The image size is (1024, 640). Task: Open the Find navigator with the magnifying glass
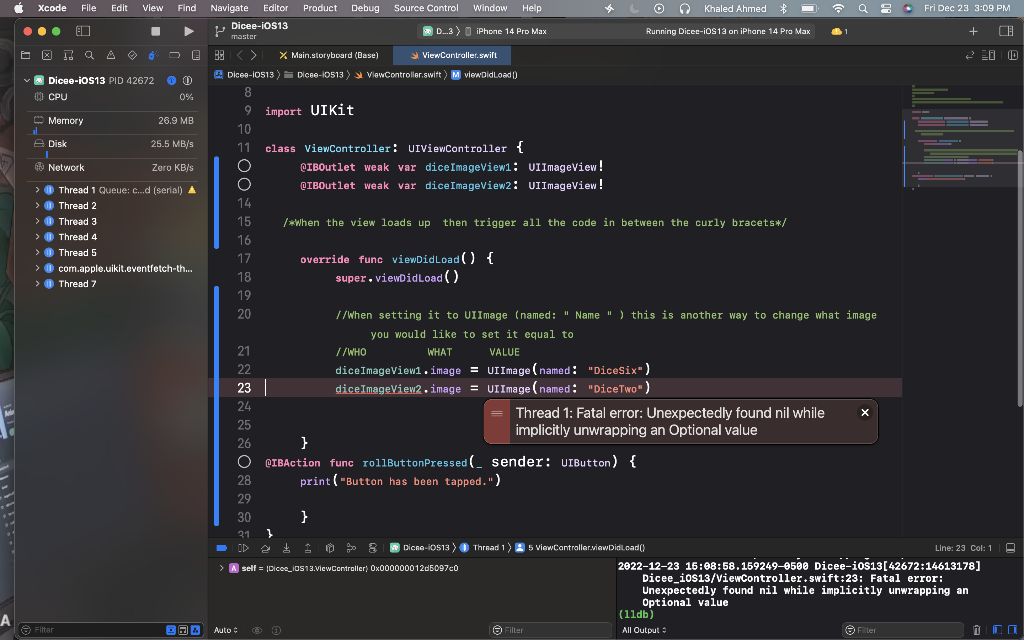(x=89, y=55)
